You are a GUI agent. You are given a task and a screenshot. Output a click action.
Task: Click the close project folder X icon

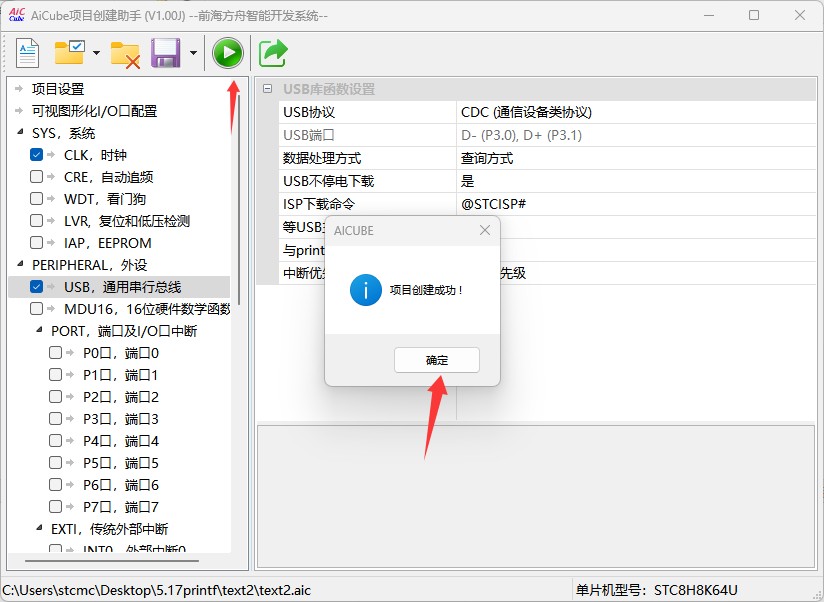pyautogui.click(x=125, y=55)
